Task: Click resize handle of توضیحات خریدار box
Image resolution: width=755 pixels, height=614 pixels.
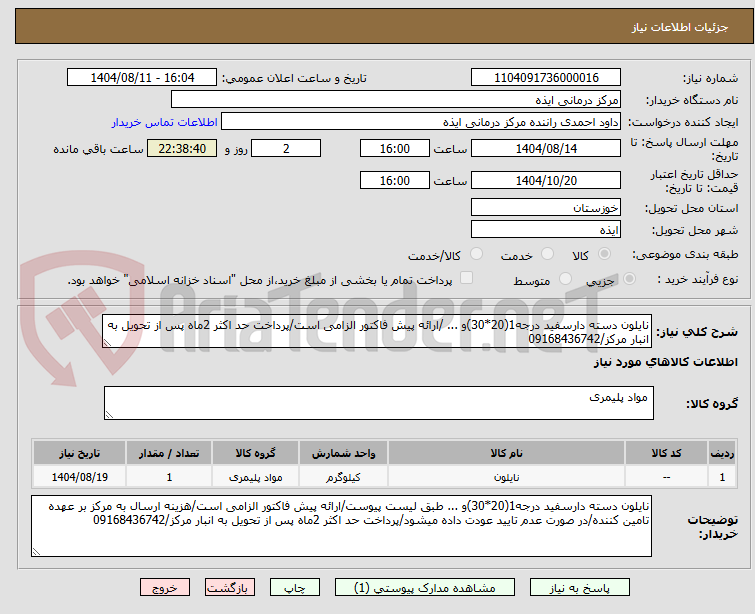Action: click(36, 552)
